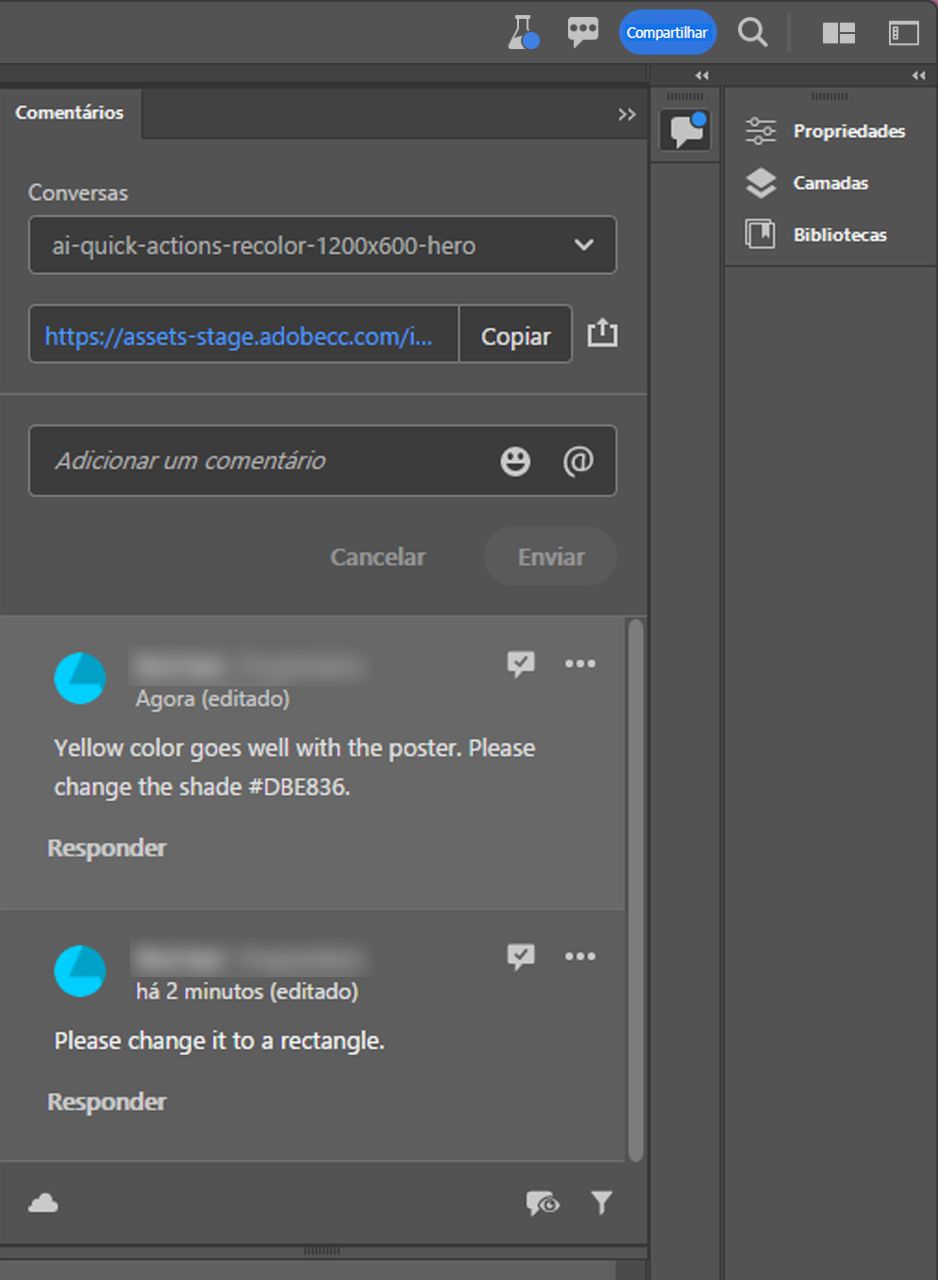Image resolution: width=938 pixels, height=1280 pixels.
Task: Click the share export icon beside Copiar
Action: pyautogui.click(x=602, y=333)
